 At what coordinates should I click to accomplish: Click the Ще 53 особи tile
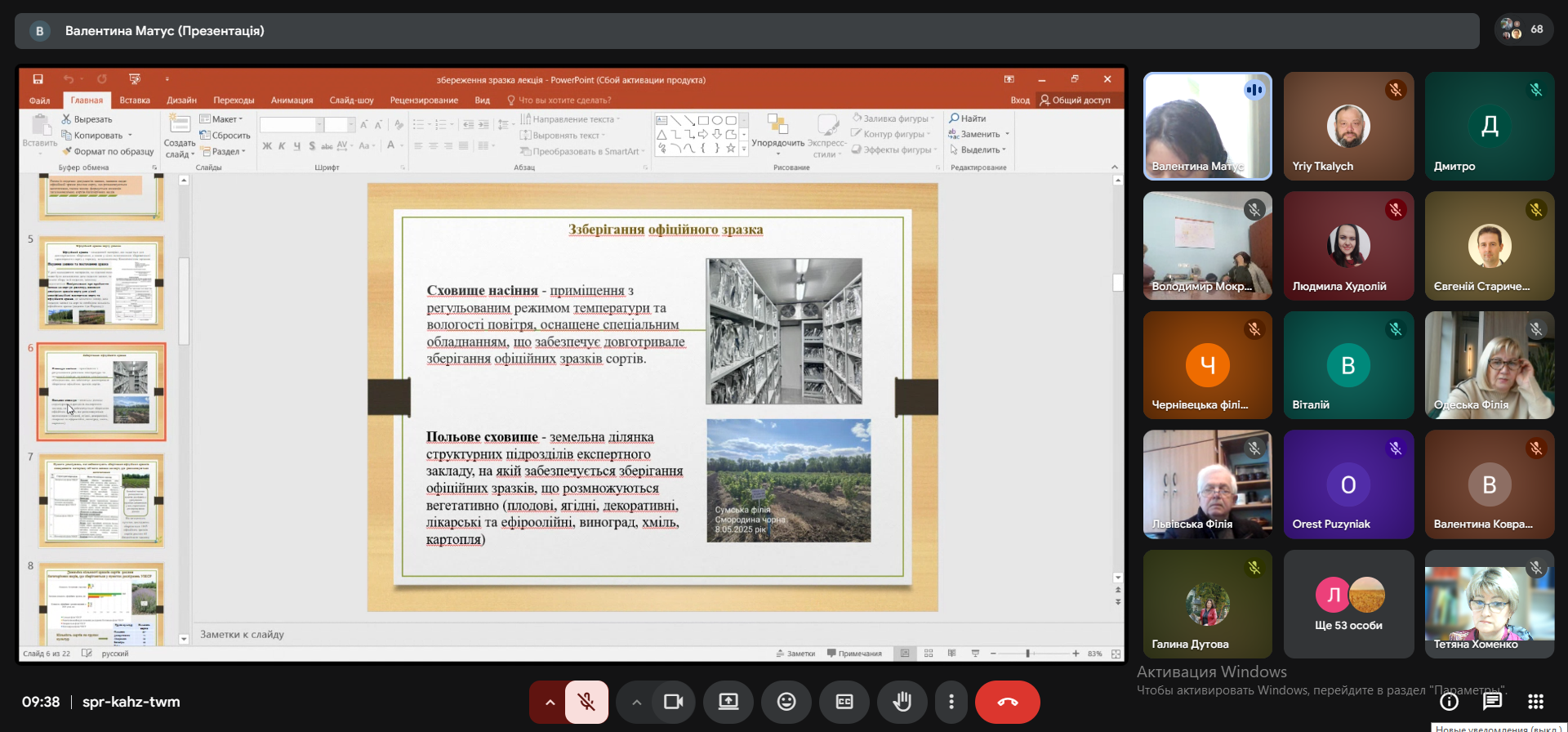coord(1348,604)
